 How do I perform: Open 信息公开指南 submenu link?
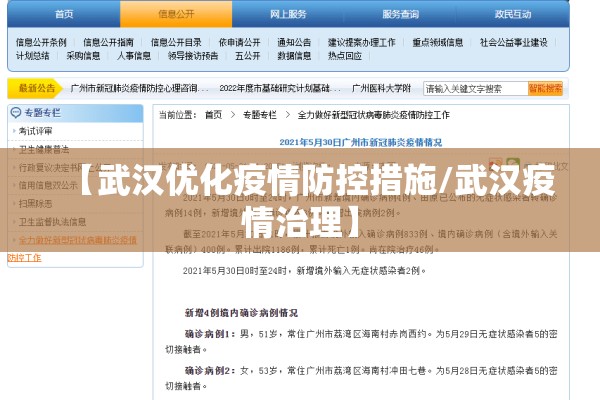(108, 42)
